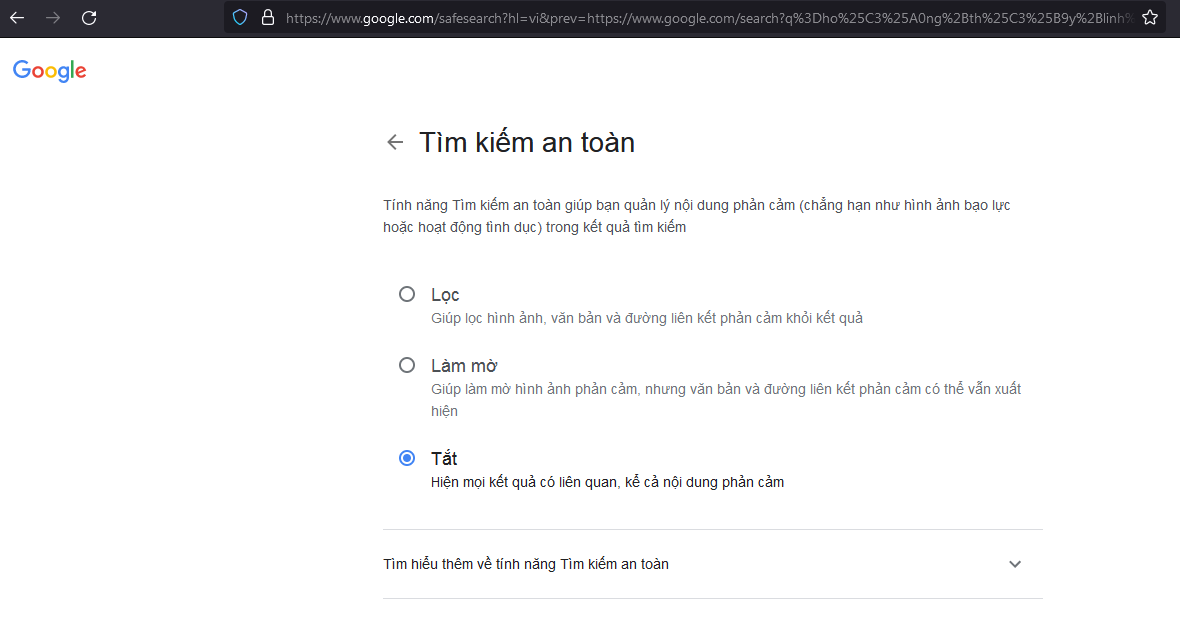Viewport: 1180px width, 620px height.
Task: Select the Tắt option to disable SafeSearch
Action: pyautogui.click(x=407, y=458)
